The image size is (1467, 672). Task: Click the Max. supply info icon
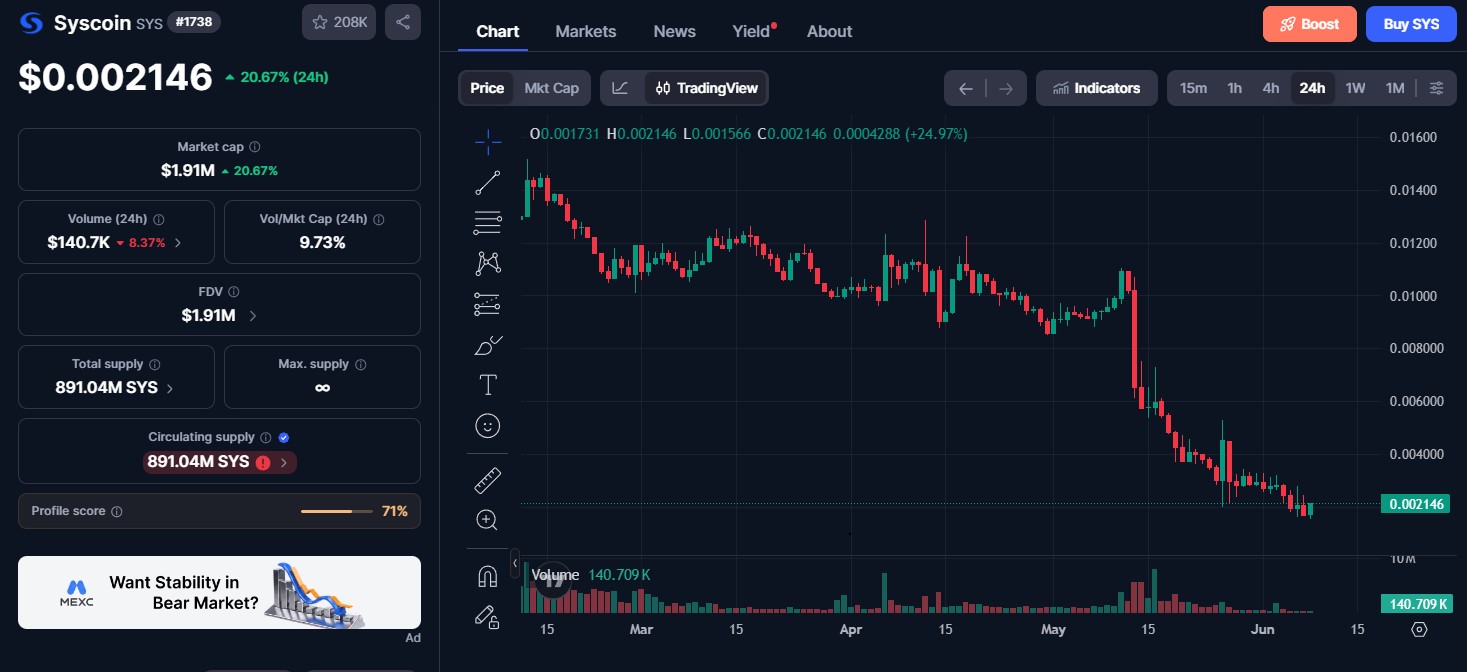point(361,365)
